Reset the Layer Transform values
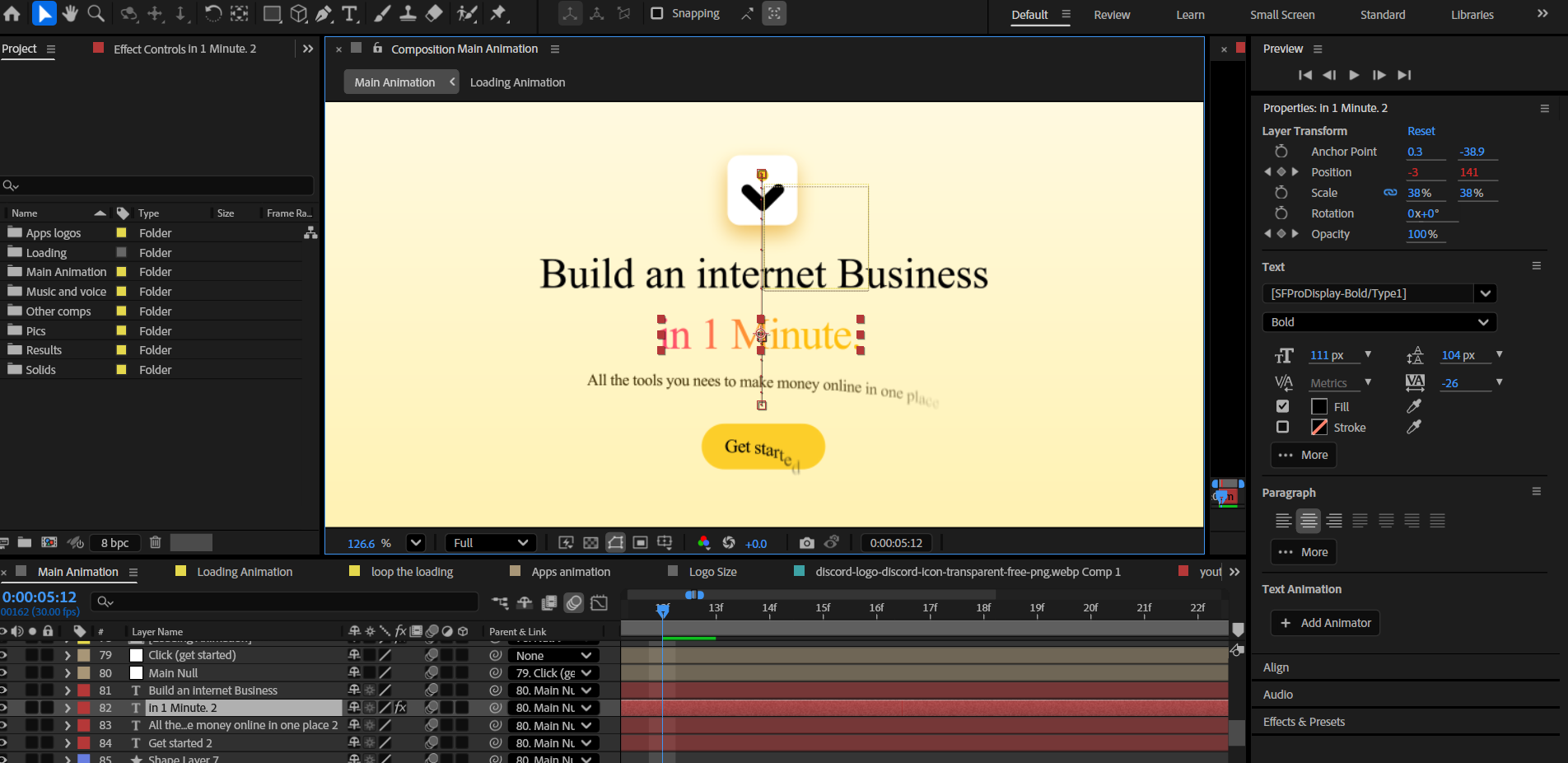Image resolution: width=1568 pixels, height=763 pixels. 1421,131
